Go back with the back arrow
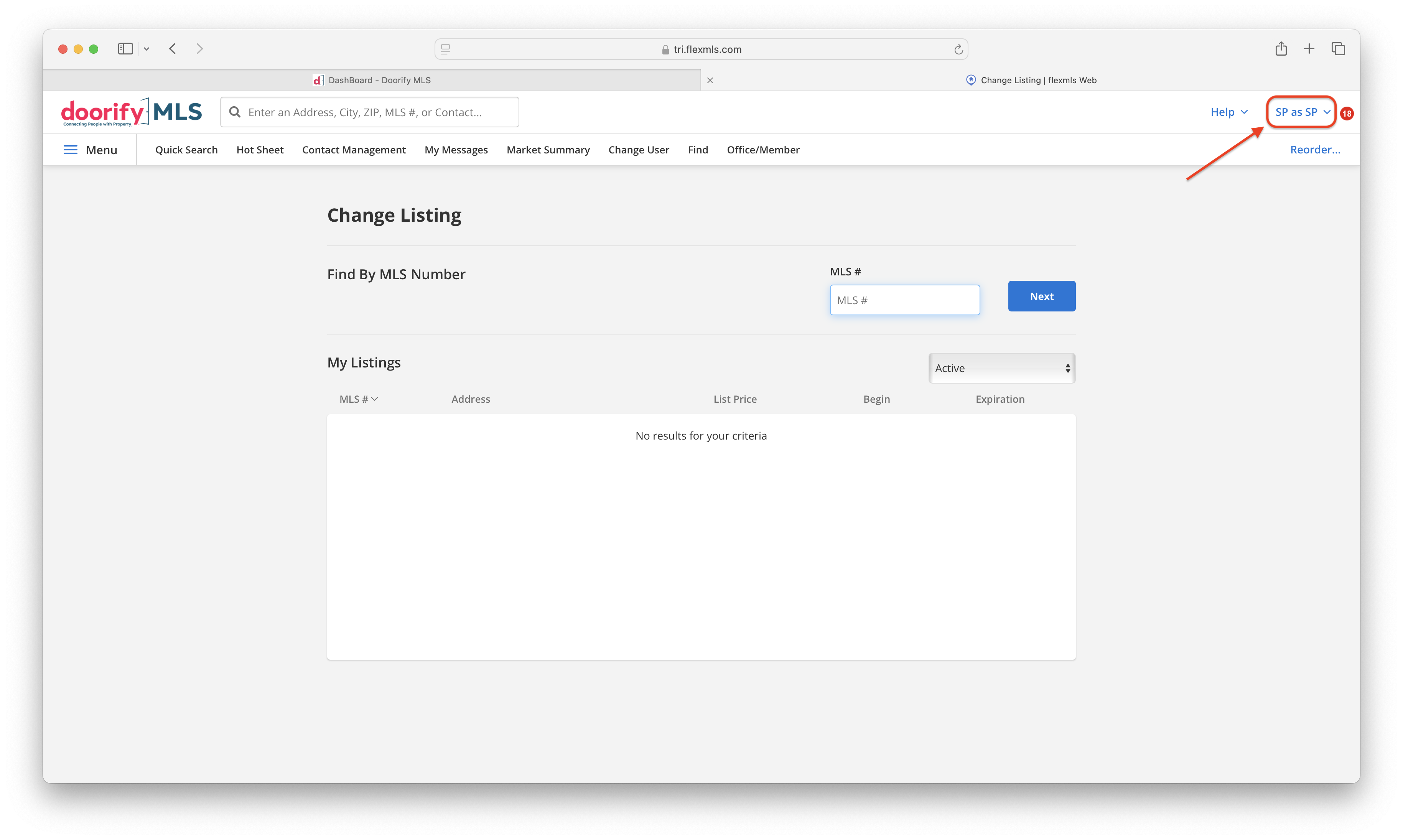1403x840 pixels. click(x=173, y=49)
